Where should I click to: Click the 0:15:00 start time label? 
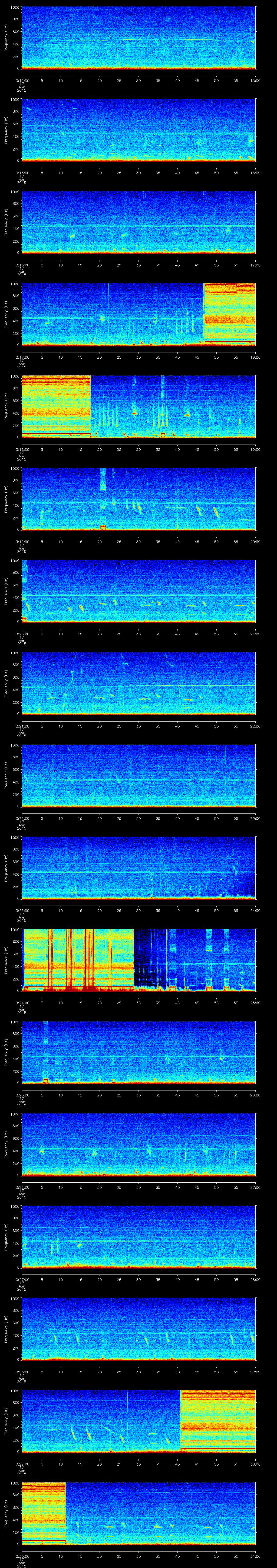[22, 173]
